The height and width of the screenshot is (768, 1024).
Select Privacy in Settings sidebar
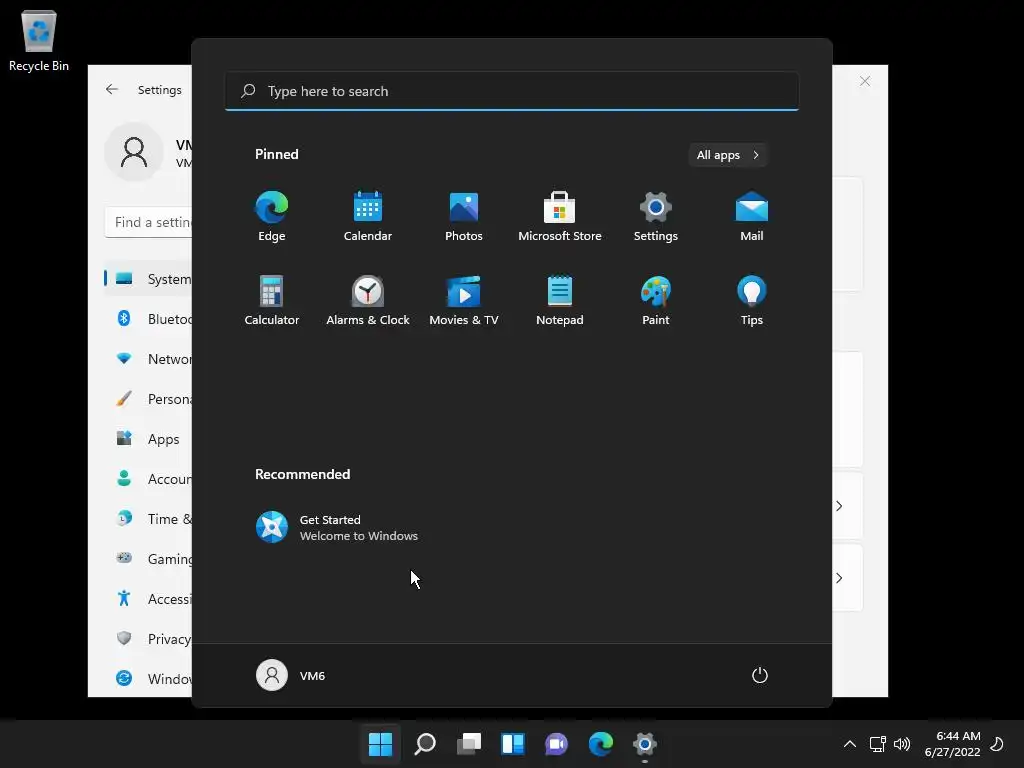pyautogui.click(x=149, y=639)
